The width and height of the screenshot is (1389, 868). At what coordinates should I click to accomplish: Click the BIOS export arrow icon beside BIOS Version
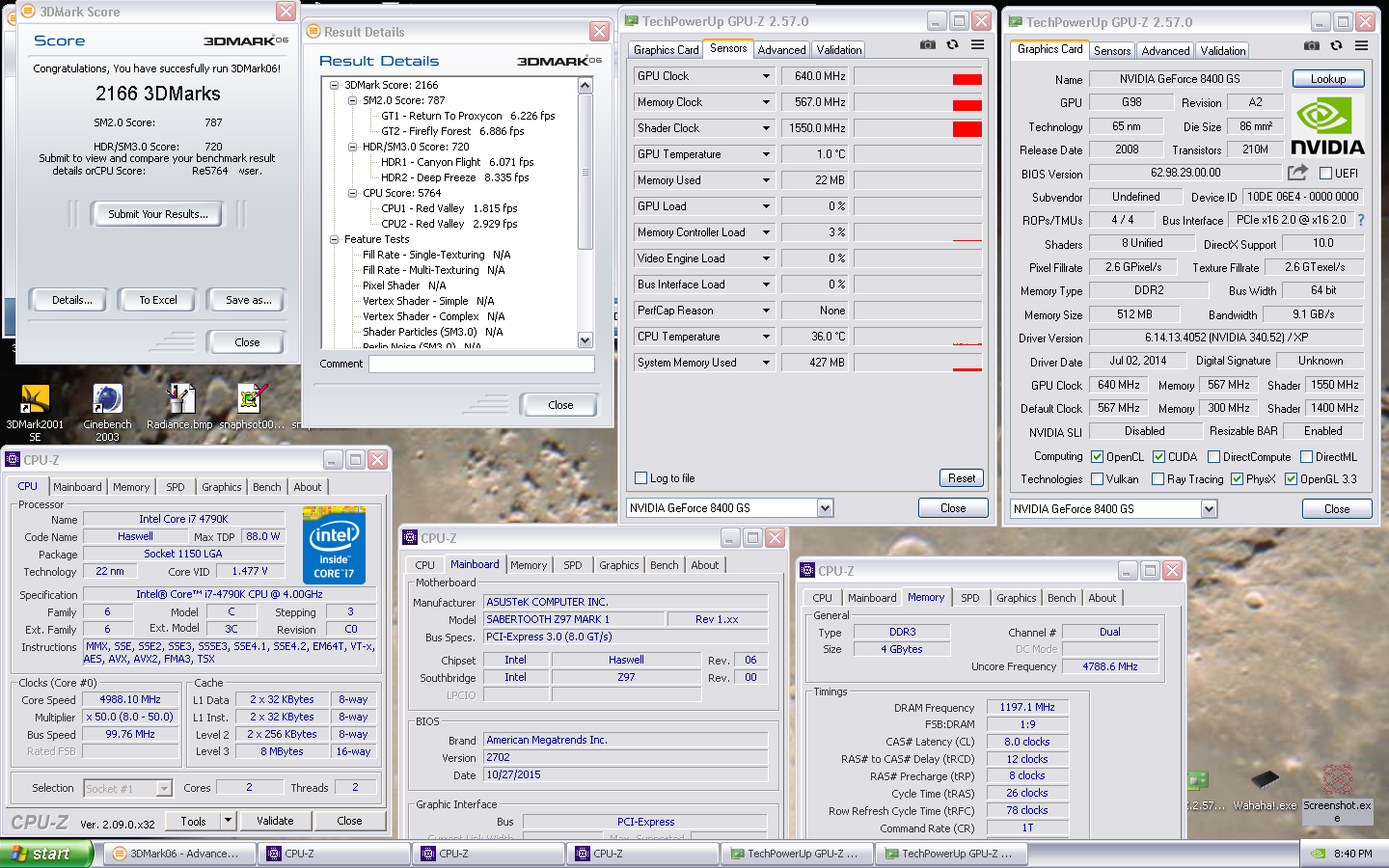pyautogui.click(x=1298, y=173)
